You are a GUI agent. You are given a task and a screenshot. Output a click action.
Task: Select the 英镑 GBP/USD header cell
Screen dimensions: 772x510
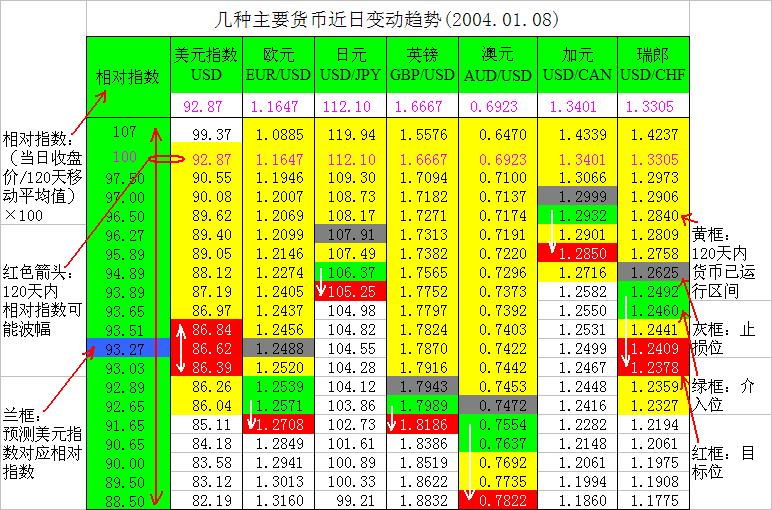click(422, 64)
